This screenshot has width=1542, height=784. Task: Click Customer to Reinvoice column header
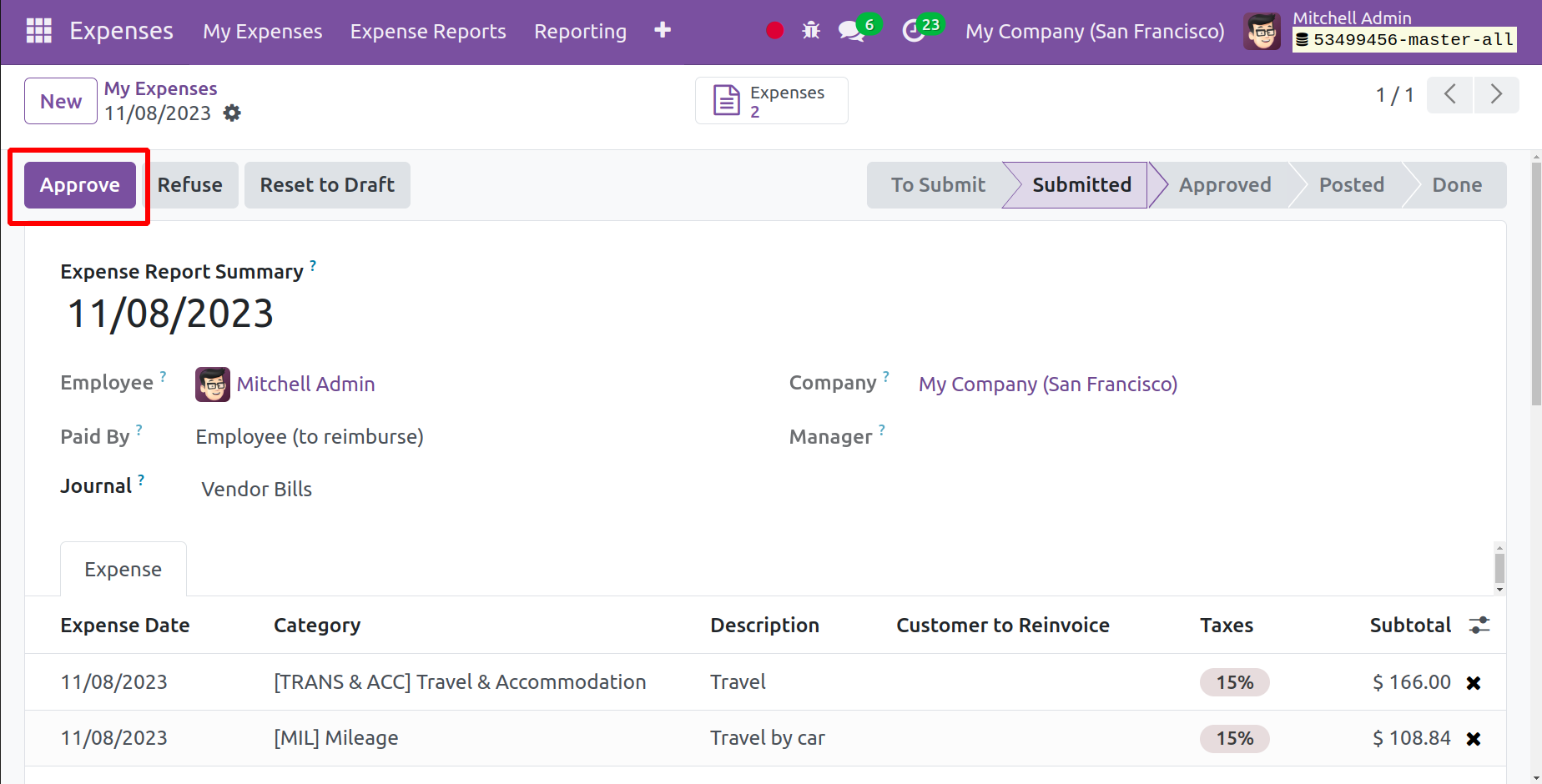coord(1003,626)
